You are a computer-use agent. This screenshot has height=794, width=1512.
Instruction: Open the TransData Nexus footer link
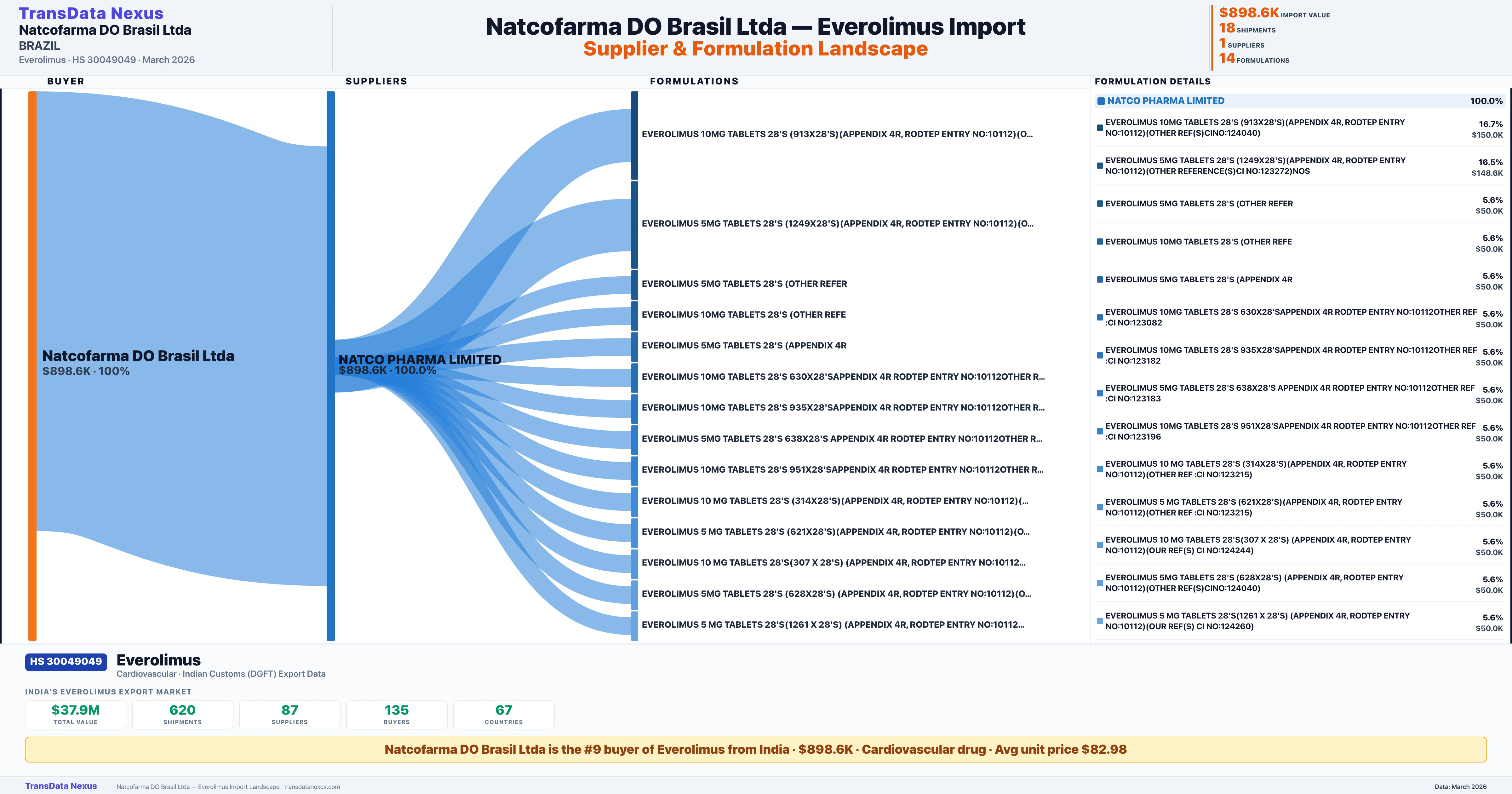[61, 786]
